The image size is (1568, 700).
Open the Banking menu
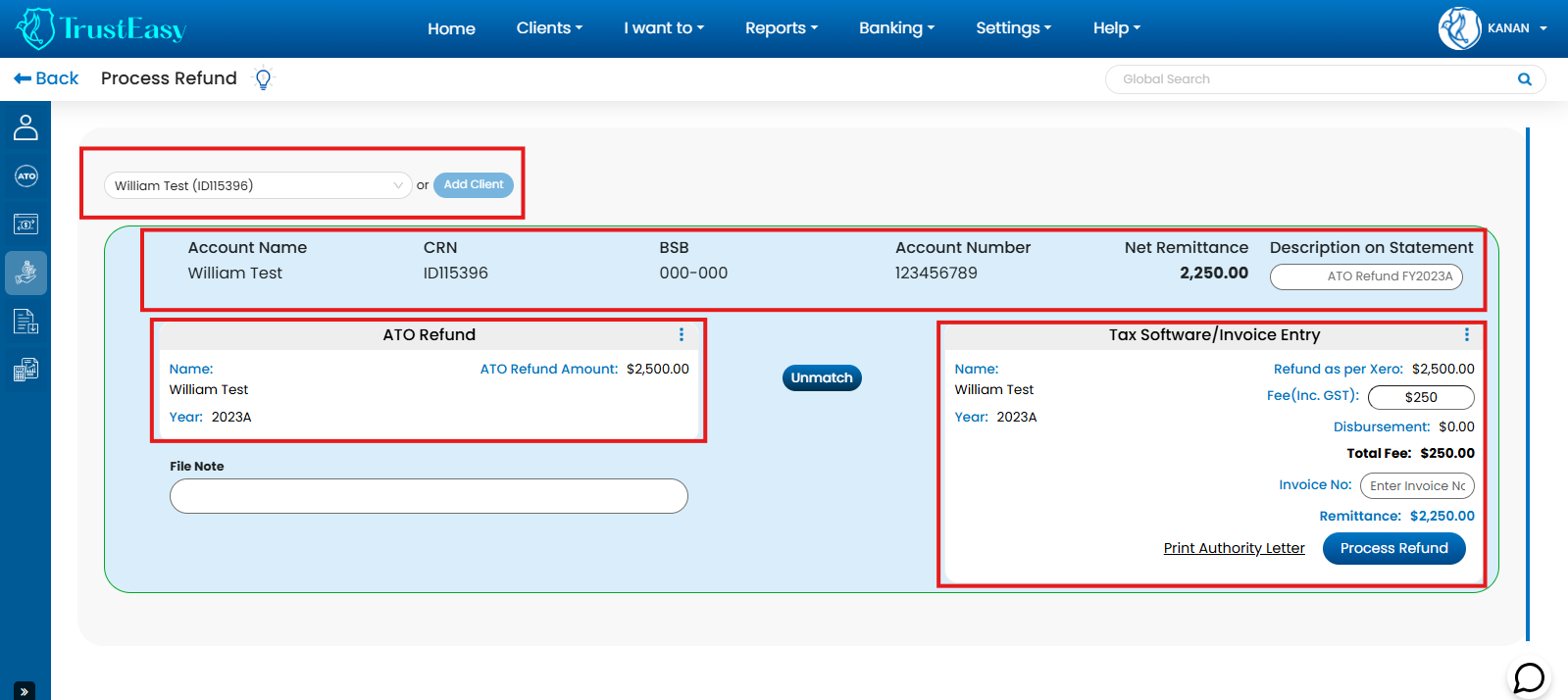coord(896,28)
